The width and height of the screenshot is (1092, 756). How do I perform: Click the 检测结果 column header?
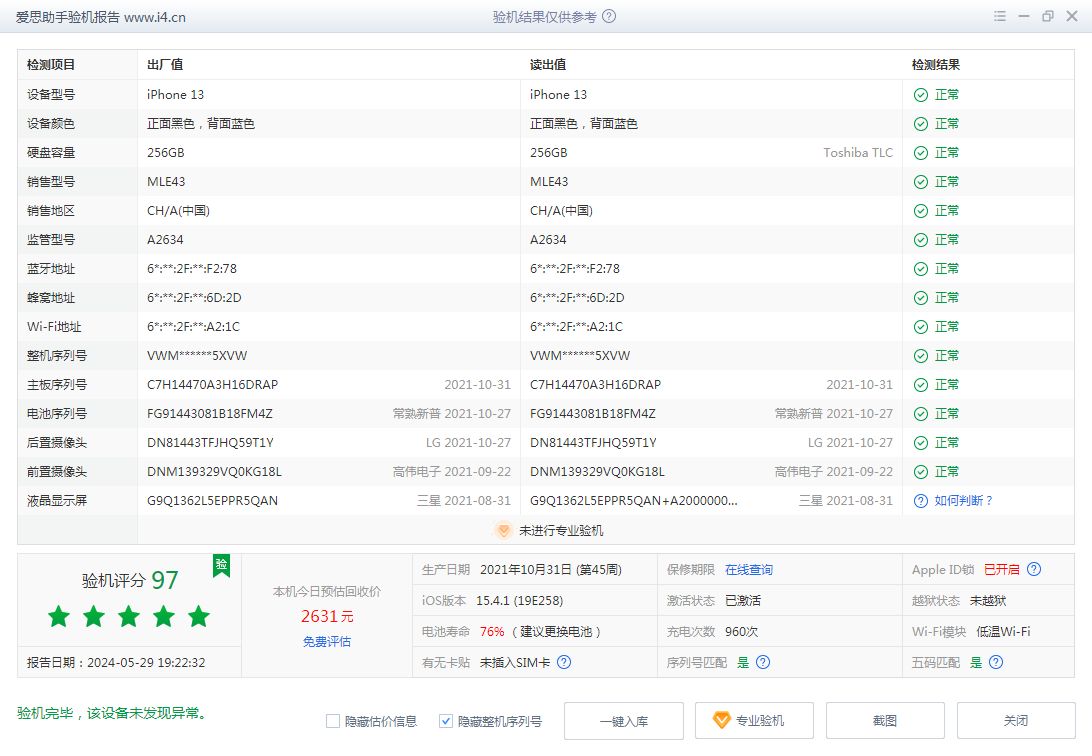(x=935, y=65)
